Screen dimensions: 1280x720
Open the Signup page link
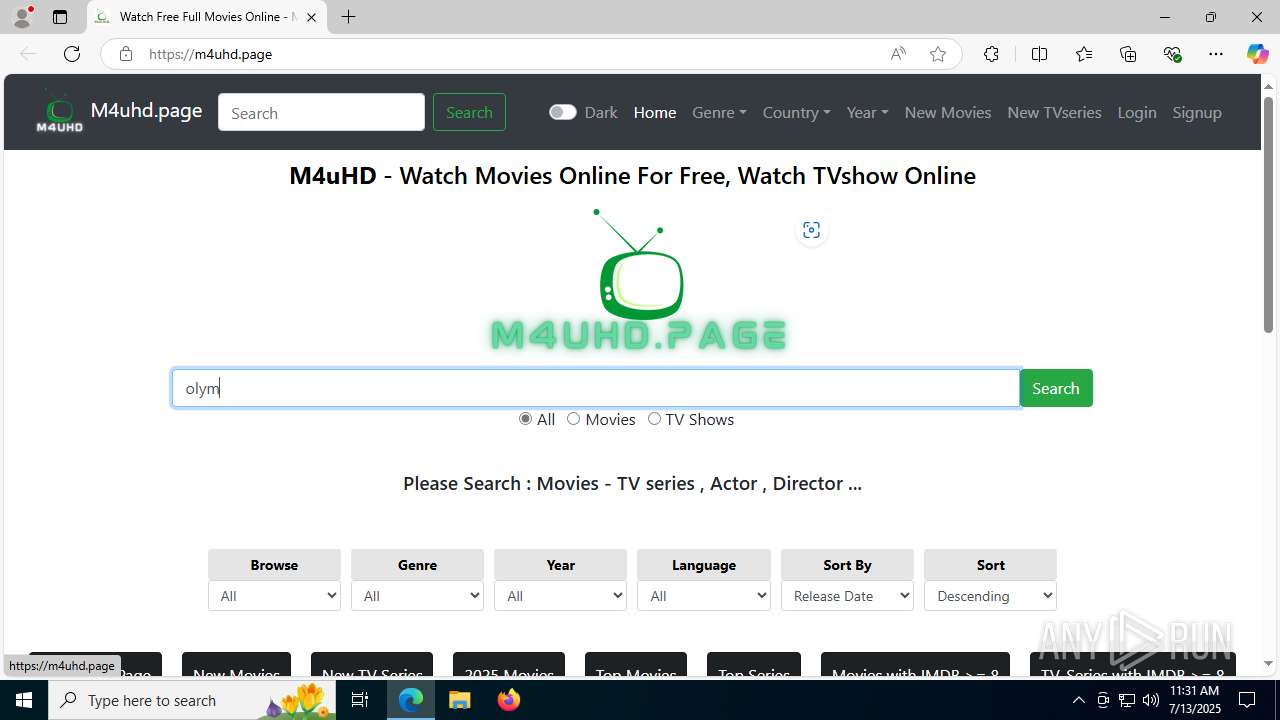(x=1197, y=112)
